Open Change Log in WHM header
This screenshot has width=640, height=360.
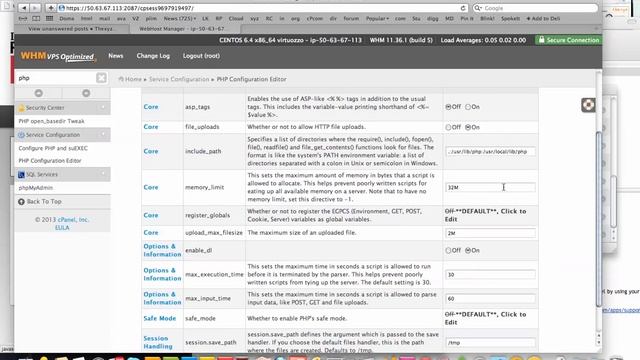[x=153, y=56]
